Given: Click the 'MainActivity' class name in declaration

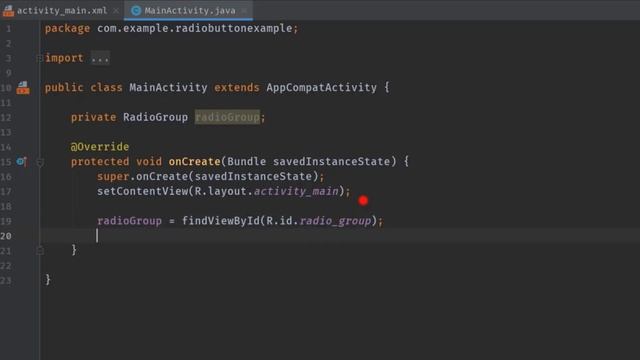Looking at the screenshot, I should click(168, 87).
